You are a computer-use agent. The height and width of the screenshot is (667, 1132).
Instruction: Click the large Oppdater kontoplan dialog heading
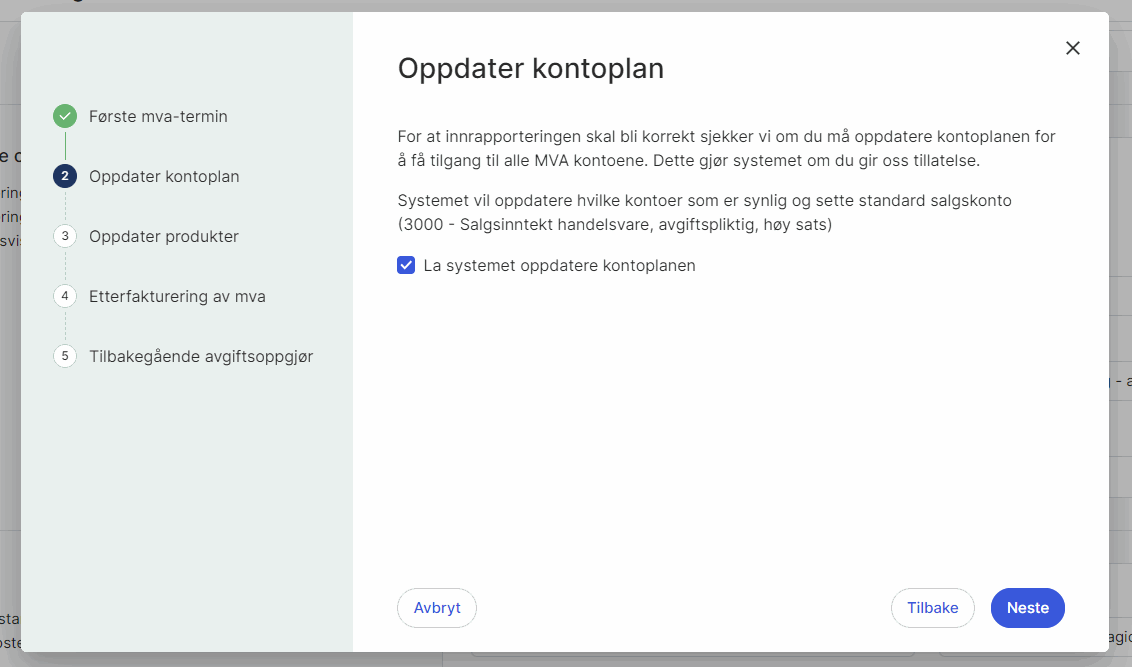coord(530,69)
